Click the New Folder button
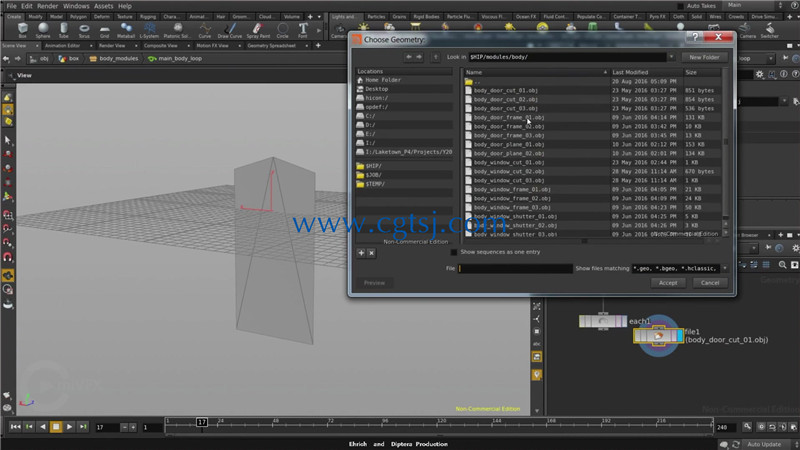The width and height of the screenshot is (800, 450). click(x=704, y=57)
